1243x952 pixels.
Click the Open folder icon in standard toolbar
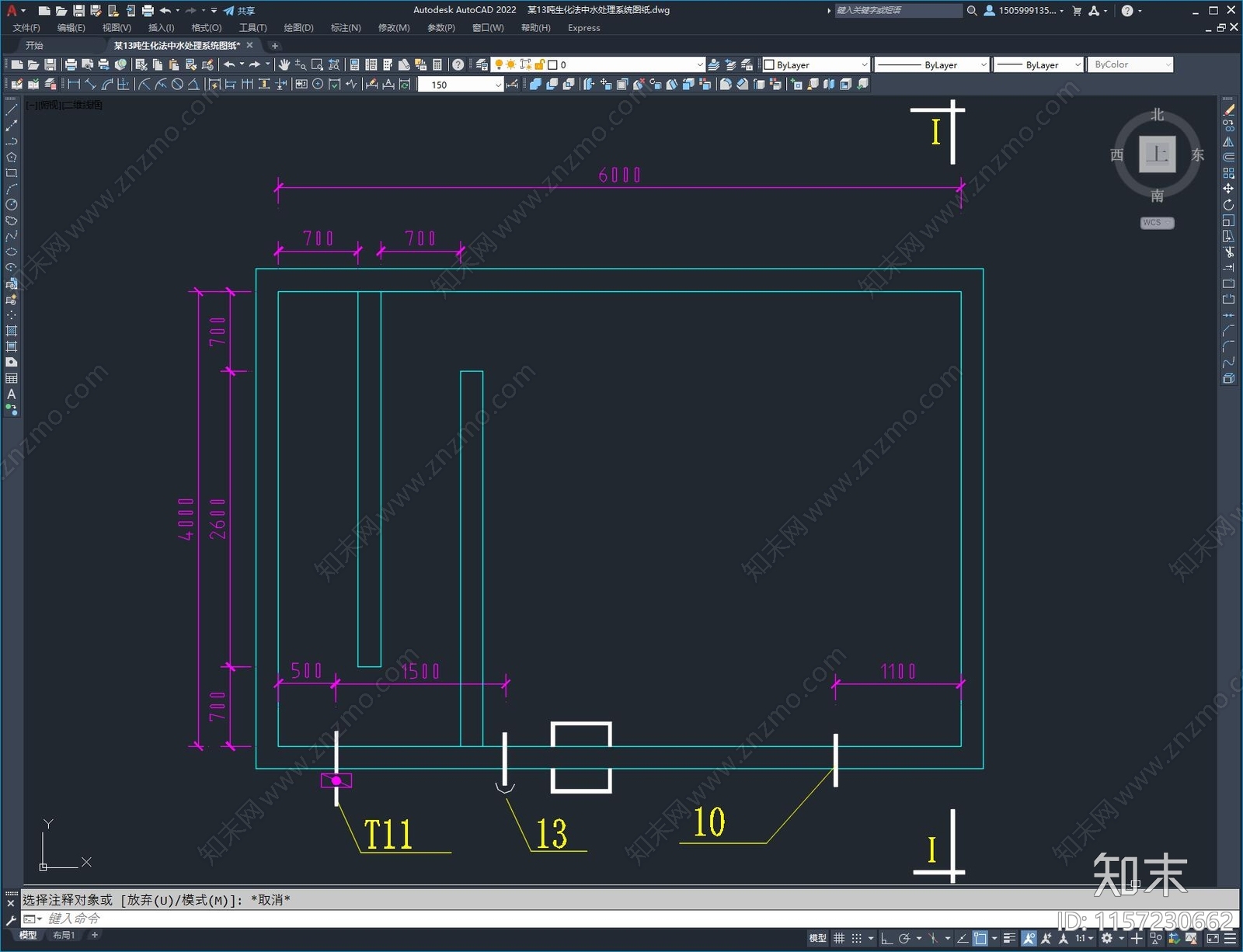point(33,64)
